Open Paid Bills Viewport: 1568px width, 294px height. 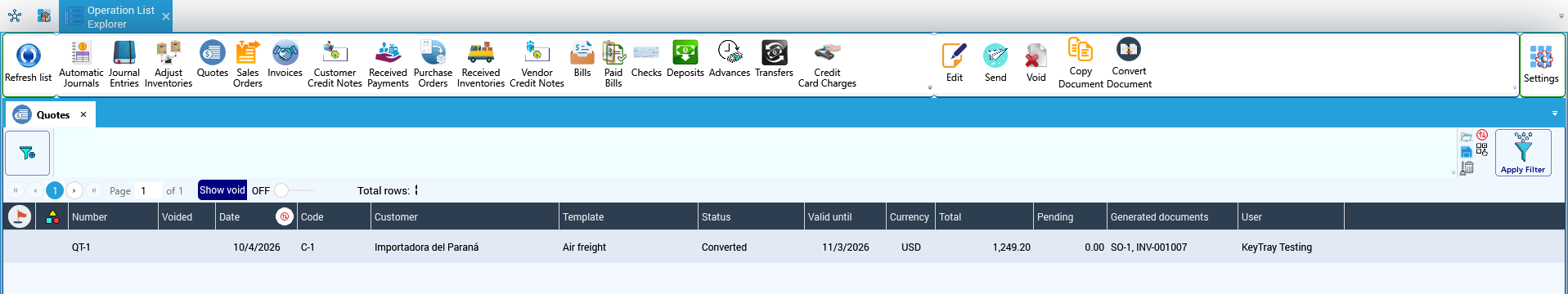point(613,65)
